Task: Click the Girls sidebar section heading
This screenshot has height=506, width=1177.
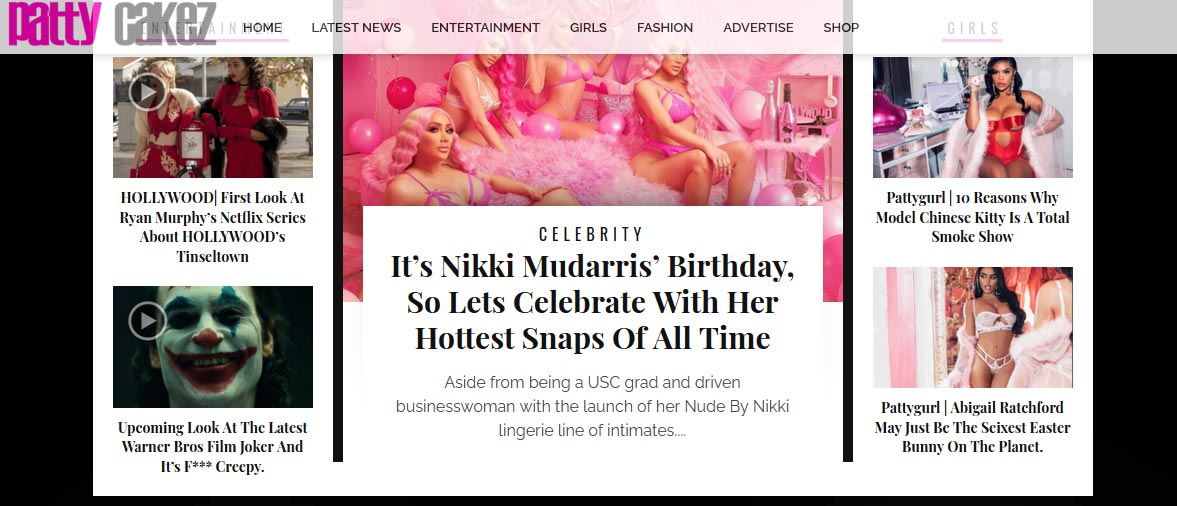Action: point(973,29)
